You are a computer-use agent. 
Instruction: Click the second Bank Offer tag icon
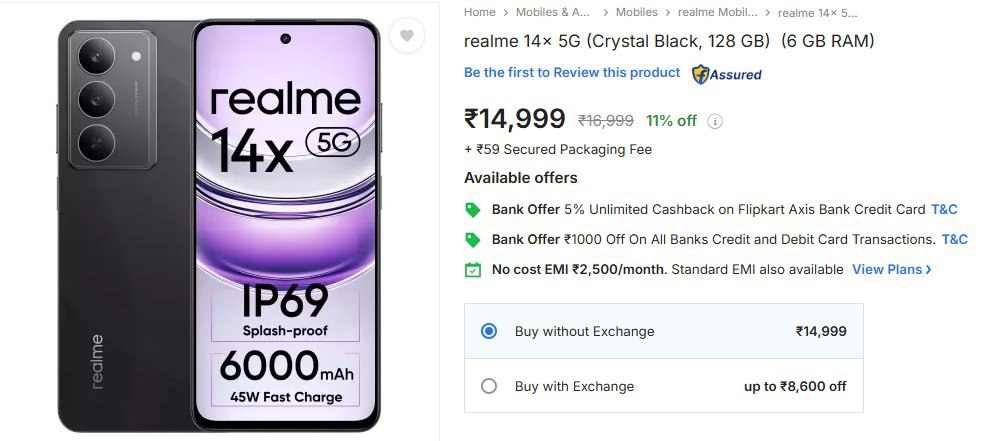tap(473, 240)
